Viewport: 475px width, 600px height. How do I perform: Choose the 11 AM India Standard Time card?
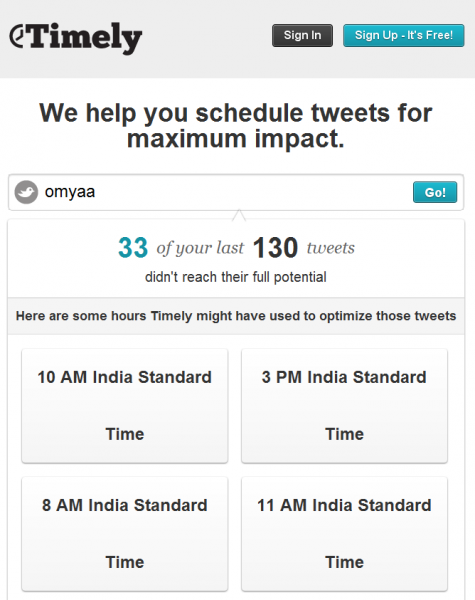tap(344, 534)
